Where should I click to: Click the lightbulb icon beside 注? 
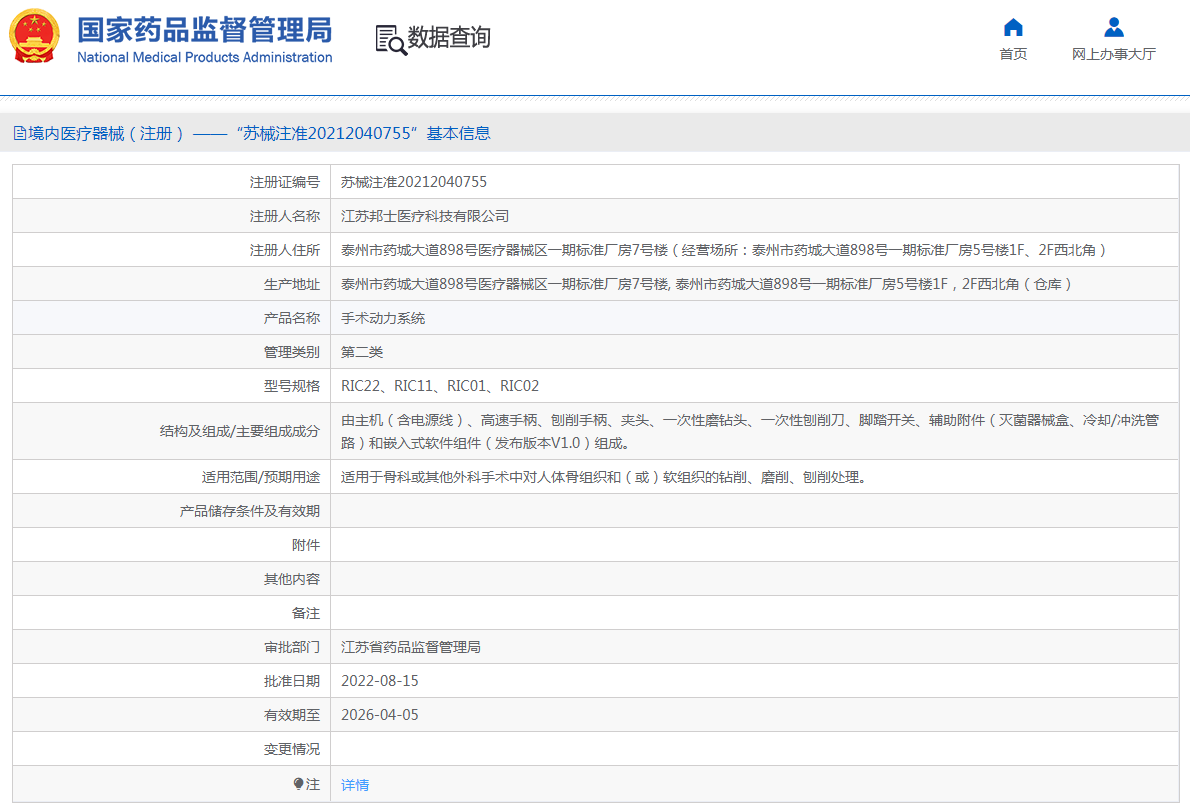[x=298, y=784]
